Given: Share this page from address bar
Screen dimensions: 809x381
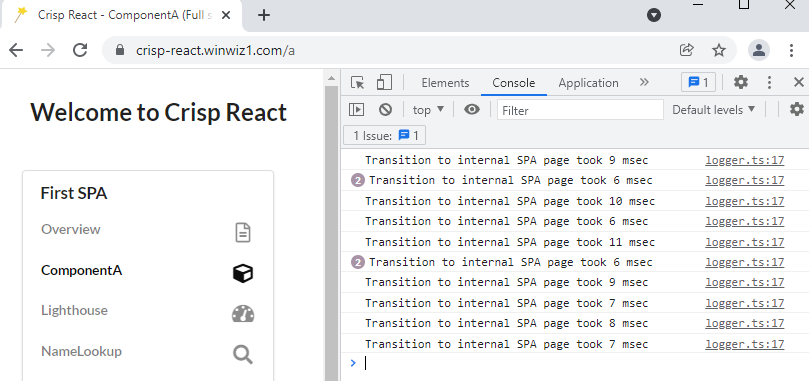Looking at the screenshot, I should tap(687, 50).
